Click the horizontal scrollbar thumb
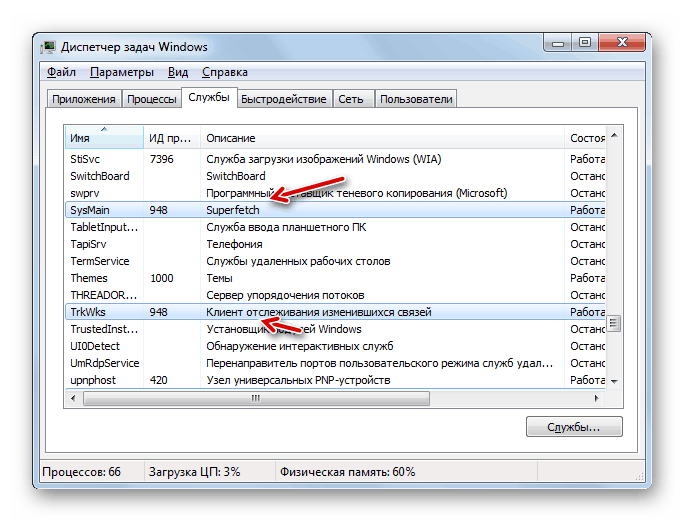The height and width of the screenshot is (522, 685). (256, 398)
